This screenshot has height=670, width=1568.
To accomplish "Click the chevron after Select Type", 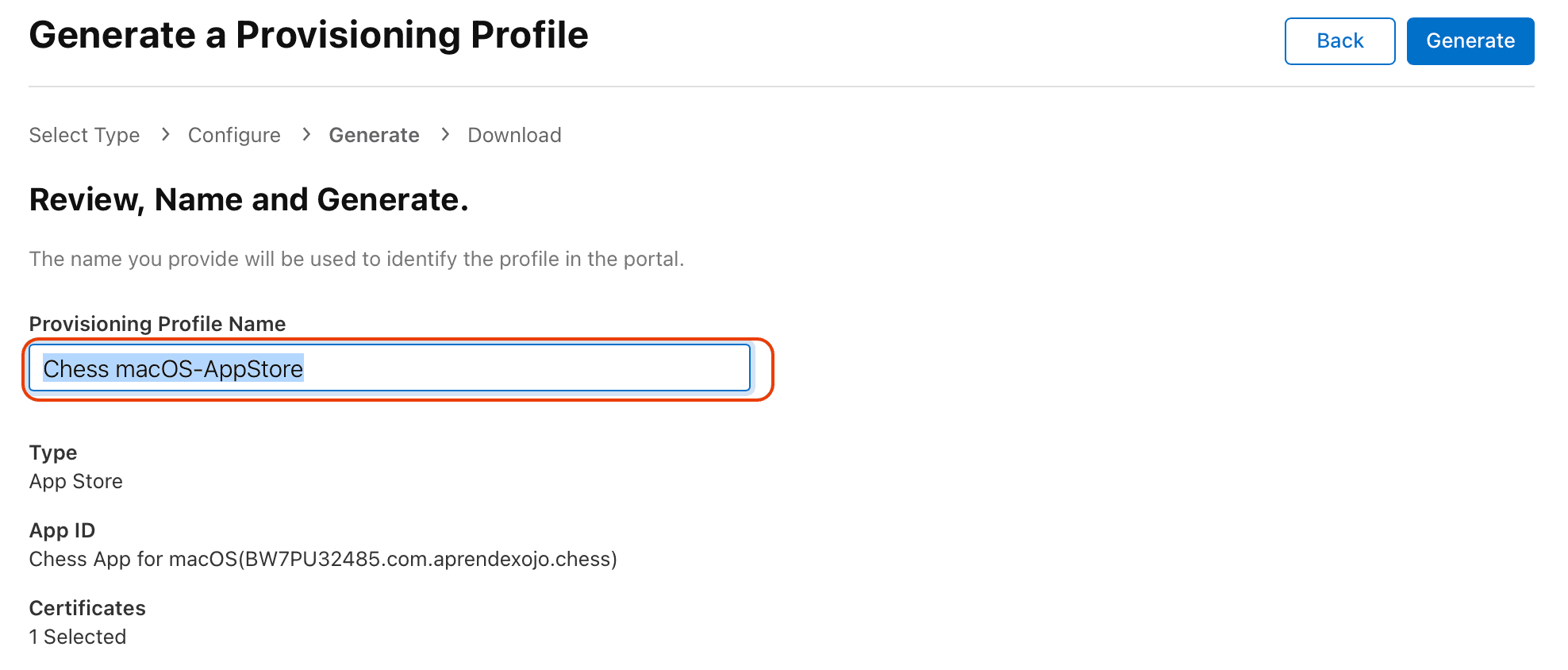I will coord(165,135).
